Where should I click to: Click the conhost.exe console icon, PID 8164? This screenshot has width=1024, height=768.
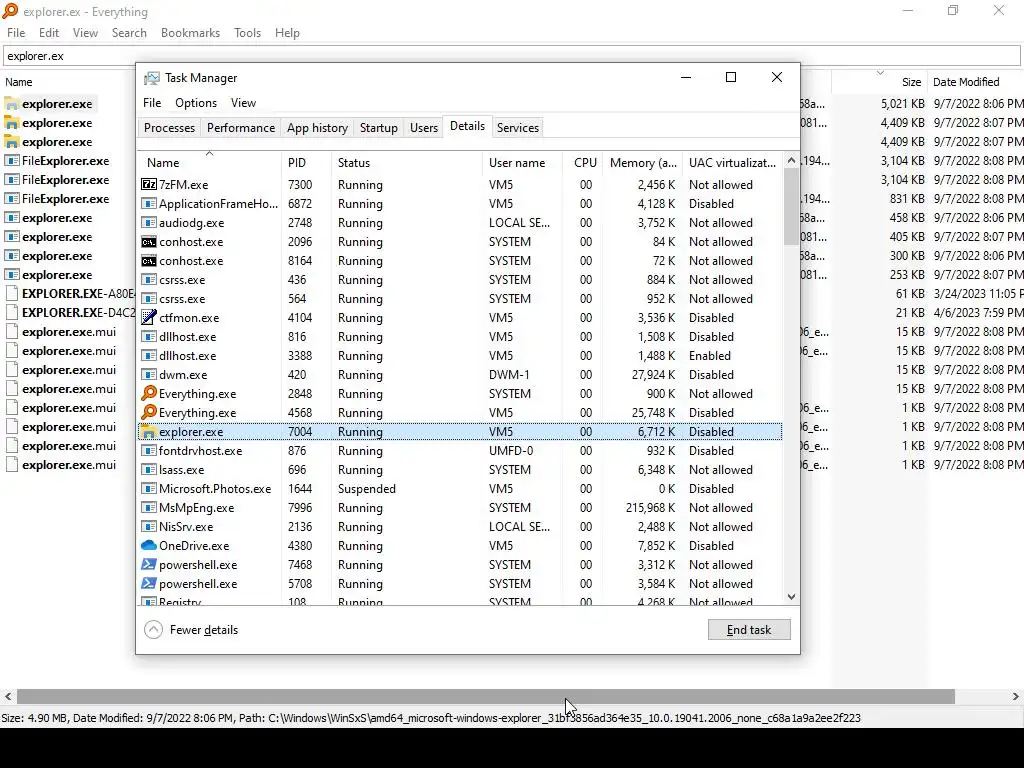point(149,261)
